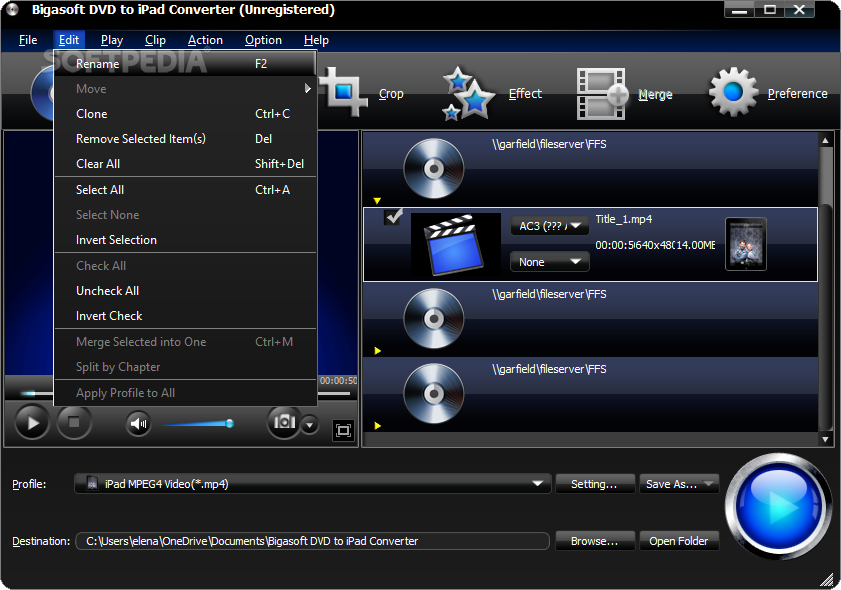Open the Option menu
841x590 pixels.
coord(263,40)
